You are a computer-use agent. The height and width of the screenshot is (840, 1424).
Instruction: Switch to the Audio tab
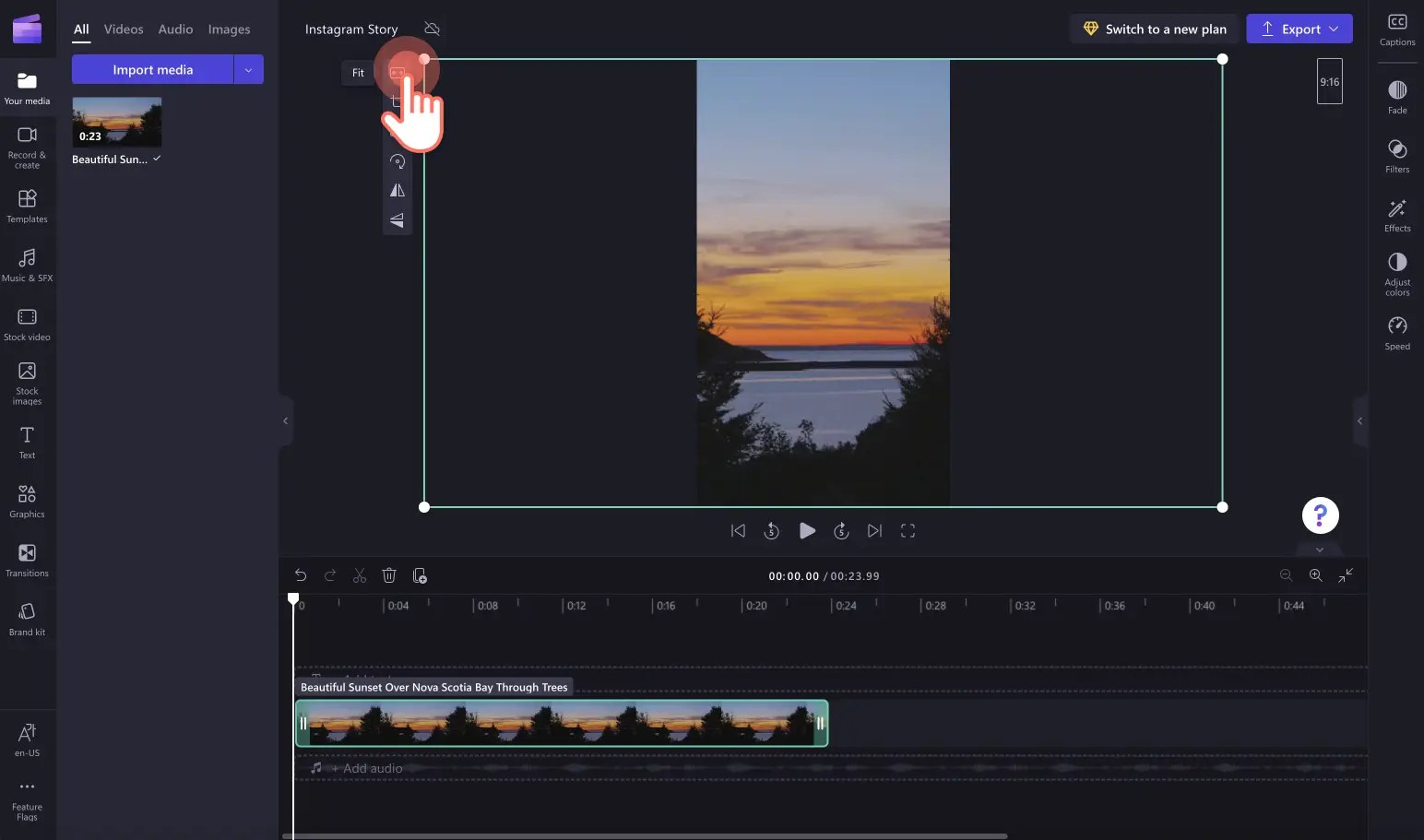coord(175,30)
